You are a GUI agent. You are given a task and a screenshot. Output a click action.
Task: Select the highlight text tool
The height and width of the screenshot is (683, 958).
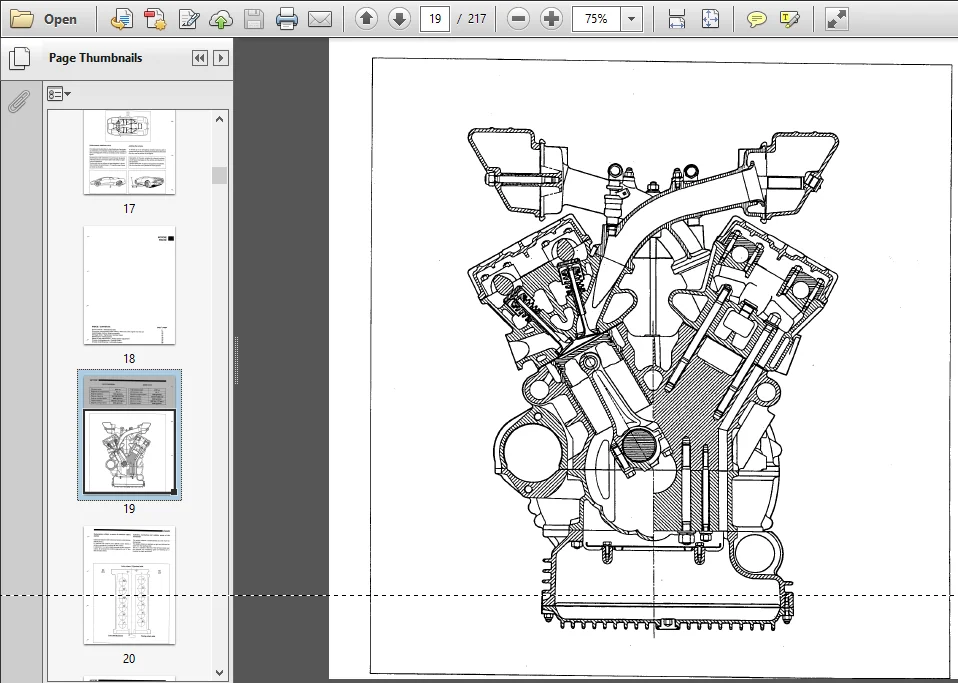point(789,19)
